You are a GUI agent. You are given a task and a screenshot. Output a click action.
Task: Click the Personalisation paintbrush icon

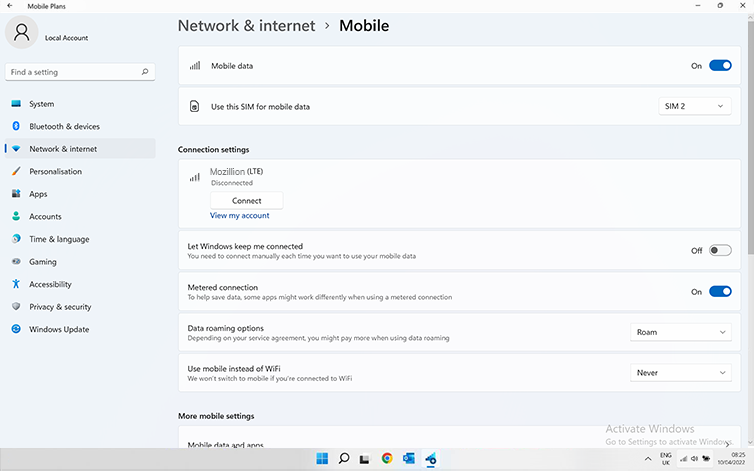pos(16,171)
